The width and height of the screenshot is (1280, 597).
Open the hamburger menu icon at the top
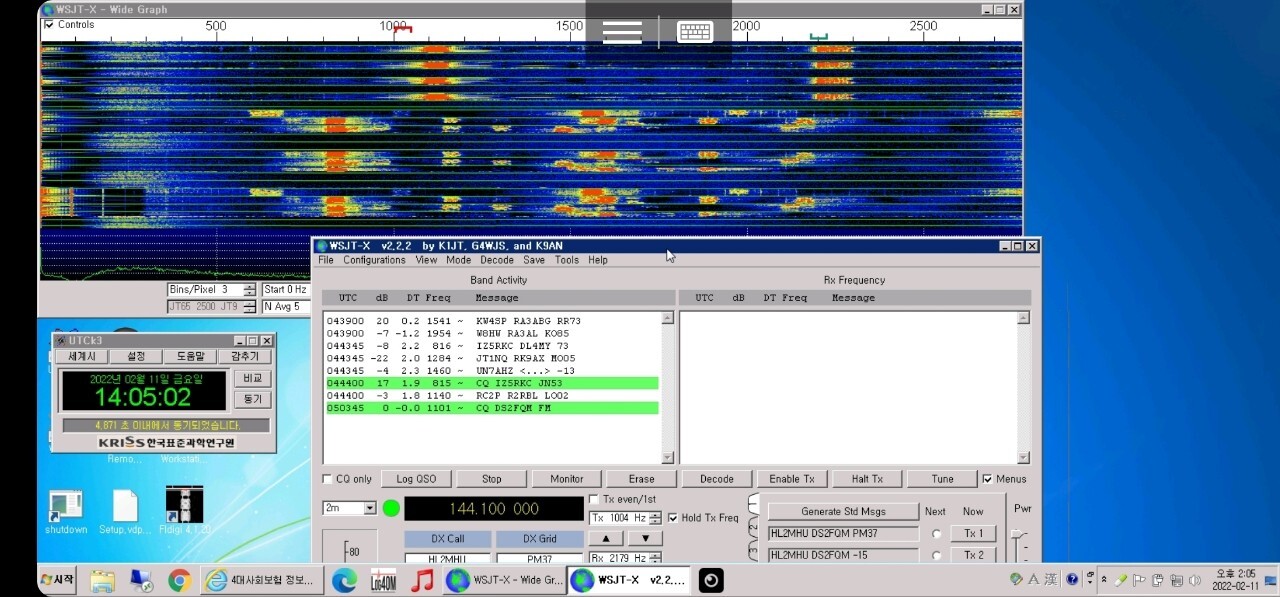click(x=622, y=31)
